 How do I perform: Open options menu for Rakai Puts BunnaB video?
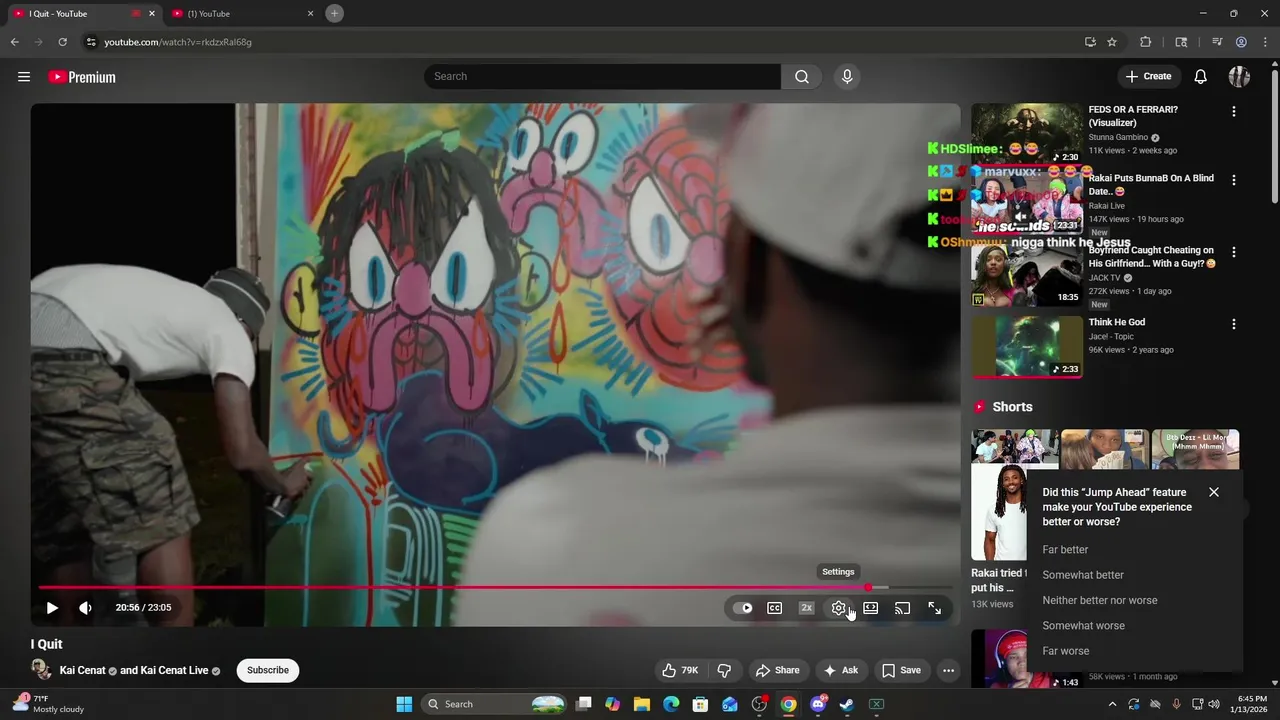1234,180
